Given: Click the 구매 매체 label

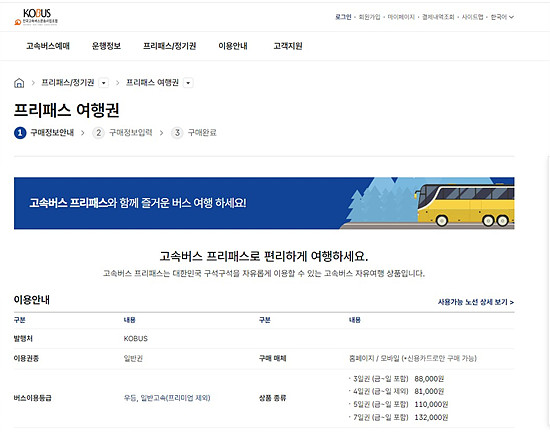Looking at the screenshot, I should click(273, 358).
